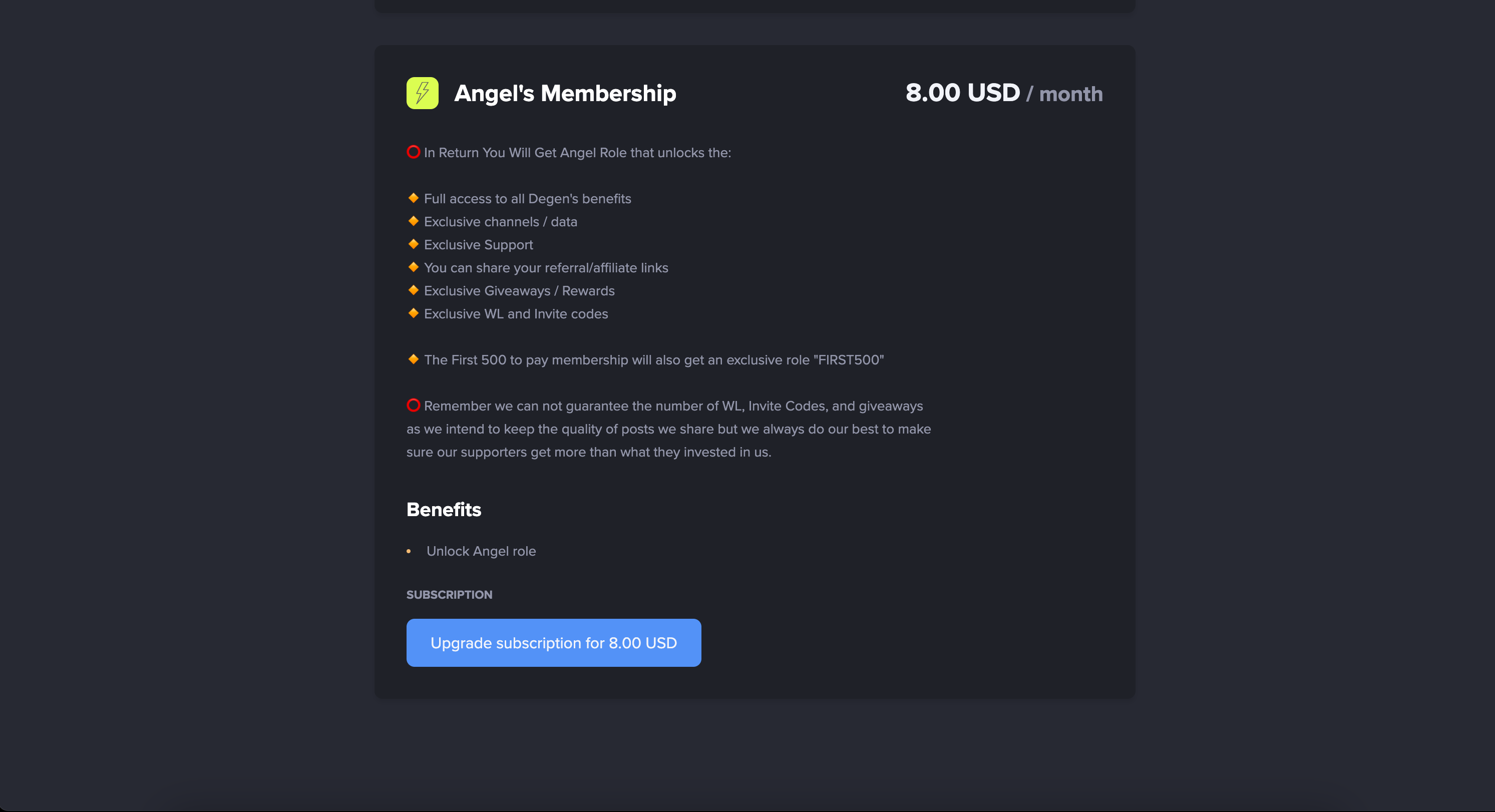
Task: Click the diamond beside 'Exclusive Giveaways / Rewards'
Action: click(x=413, y=290)
